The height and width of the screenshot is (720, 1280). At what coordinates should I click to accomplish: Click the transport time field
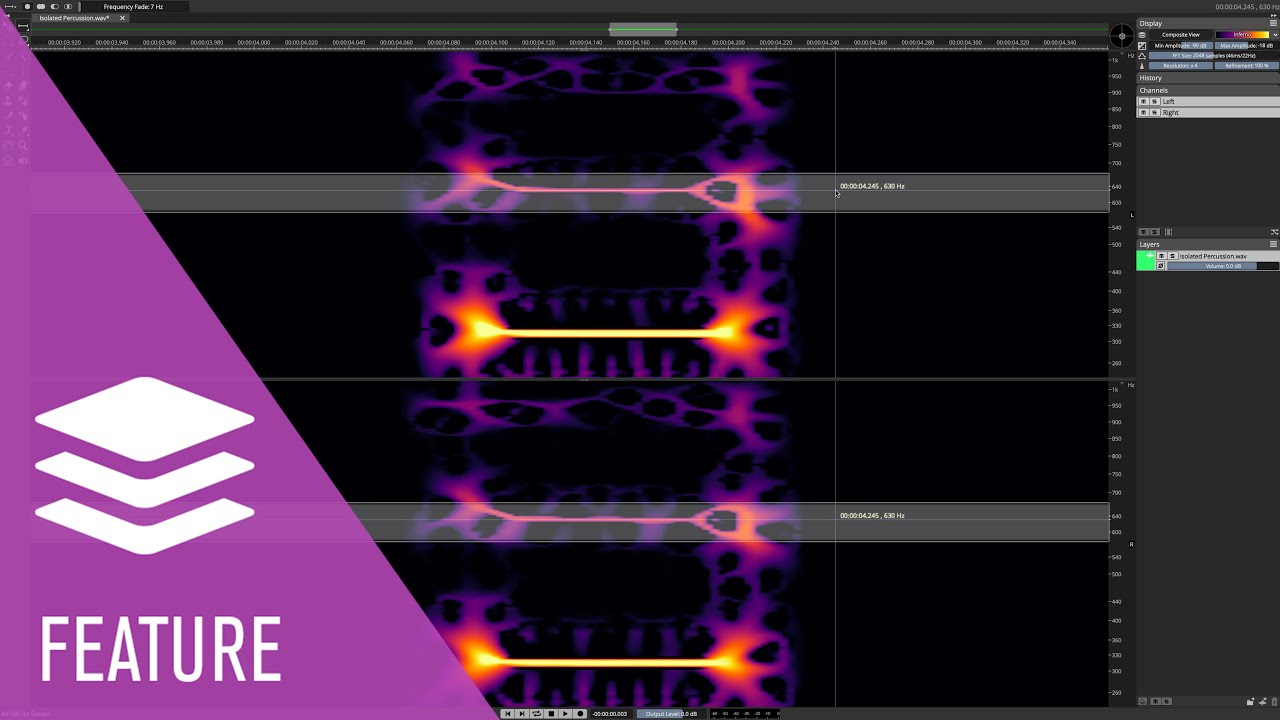tap(610, 714)
